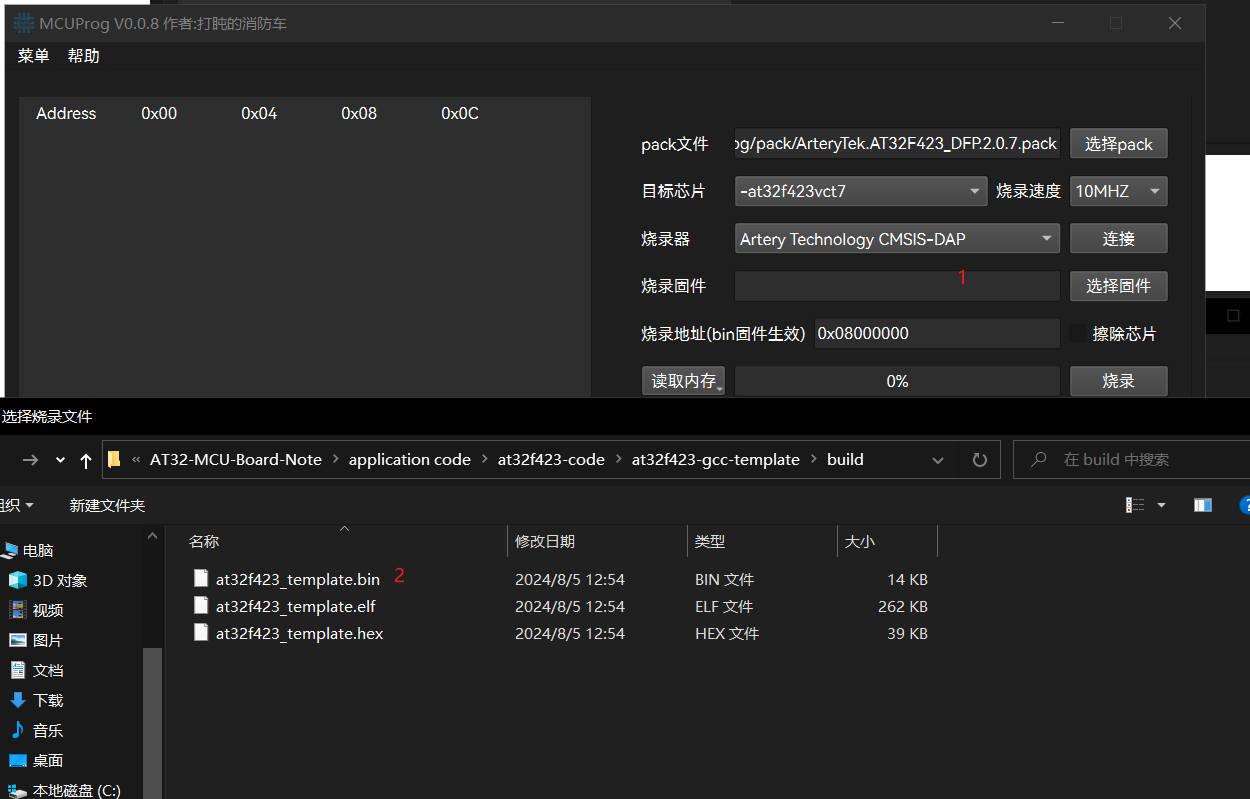The width and height of the screenshot is (1250, 799).
Task: Sort by the 类型 column header
Action: (x=710, y=542)
